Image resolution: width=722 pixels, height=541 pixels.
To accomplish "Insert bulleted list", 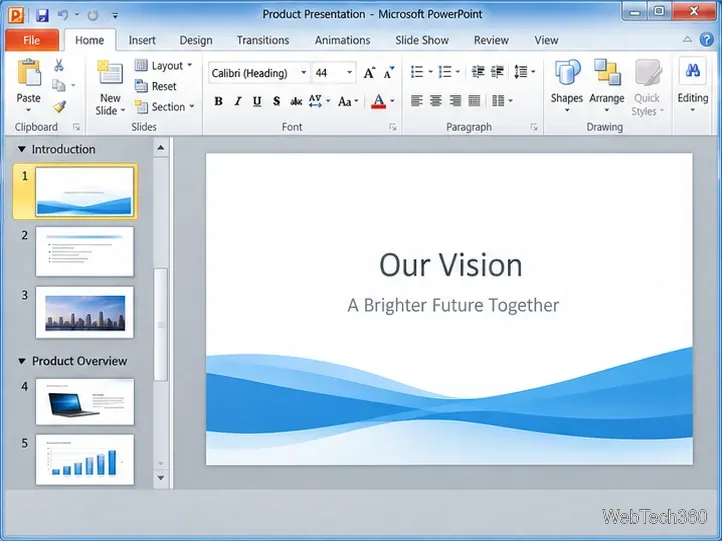I will pos(417,72).
